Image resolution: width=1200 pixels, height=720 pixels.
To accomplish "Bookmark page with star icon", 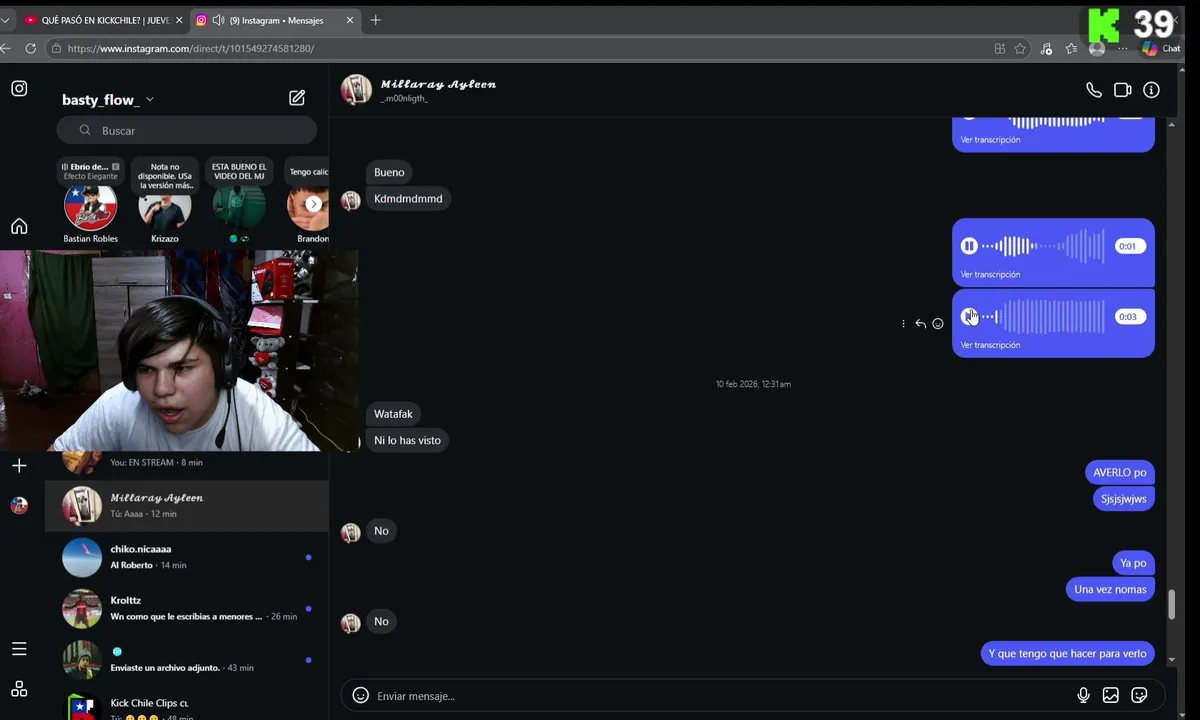I will (1020, 48).
